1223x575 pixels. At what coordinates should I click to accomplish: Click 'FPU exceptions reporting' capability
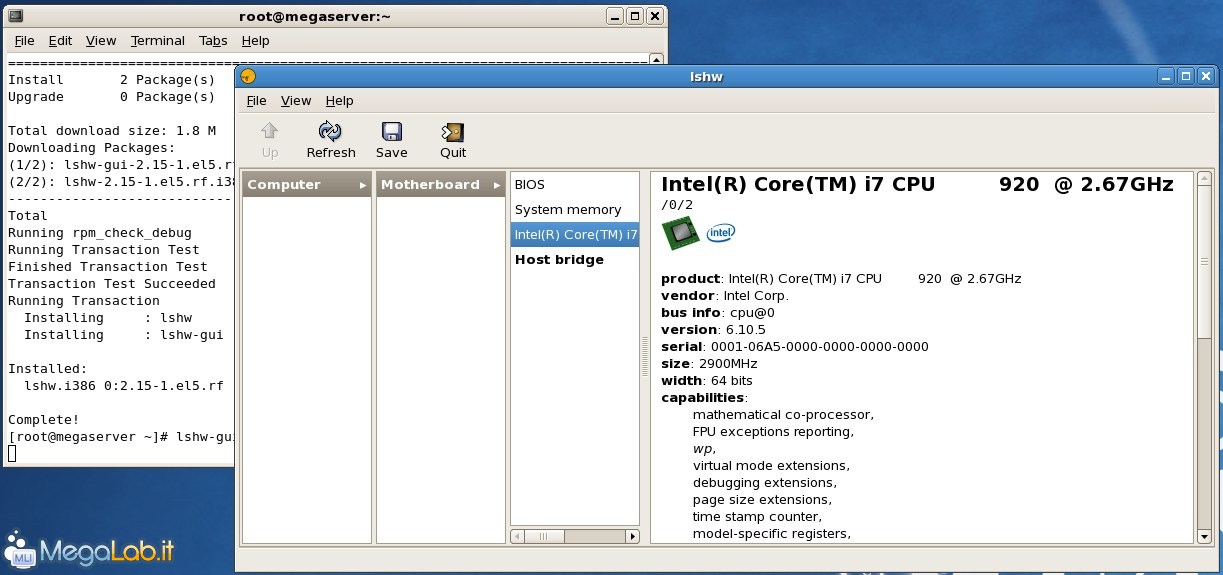click(773, 432)
